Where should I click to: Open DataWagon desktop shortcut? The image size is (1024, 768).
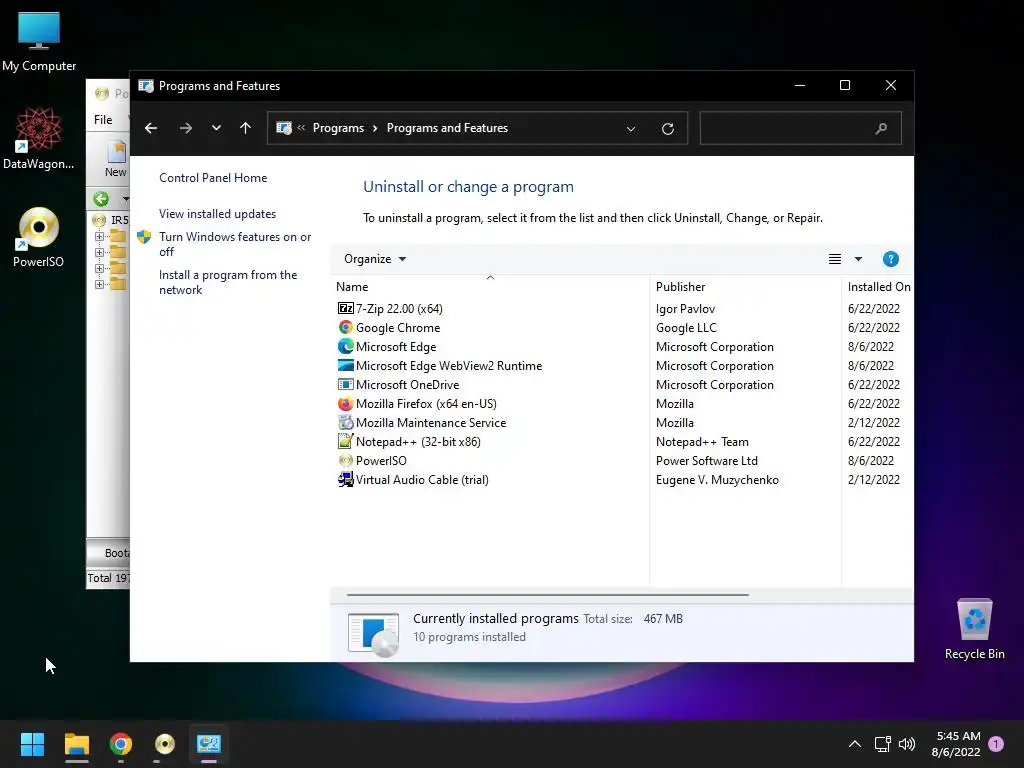[x=39, y=138]
